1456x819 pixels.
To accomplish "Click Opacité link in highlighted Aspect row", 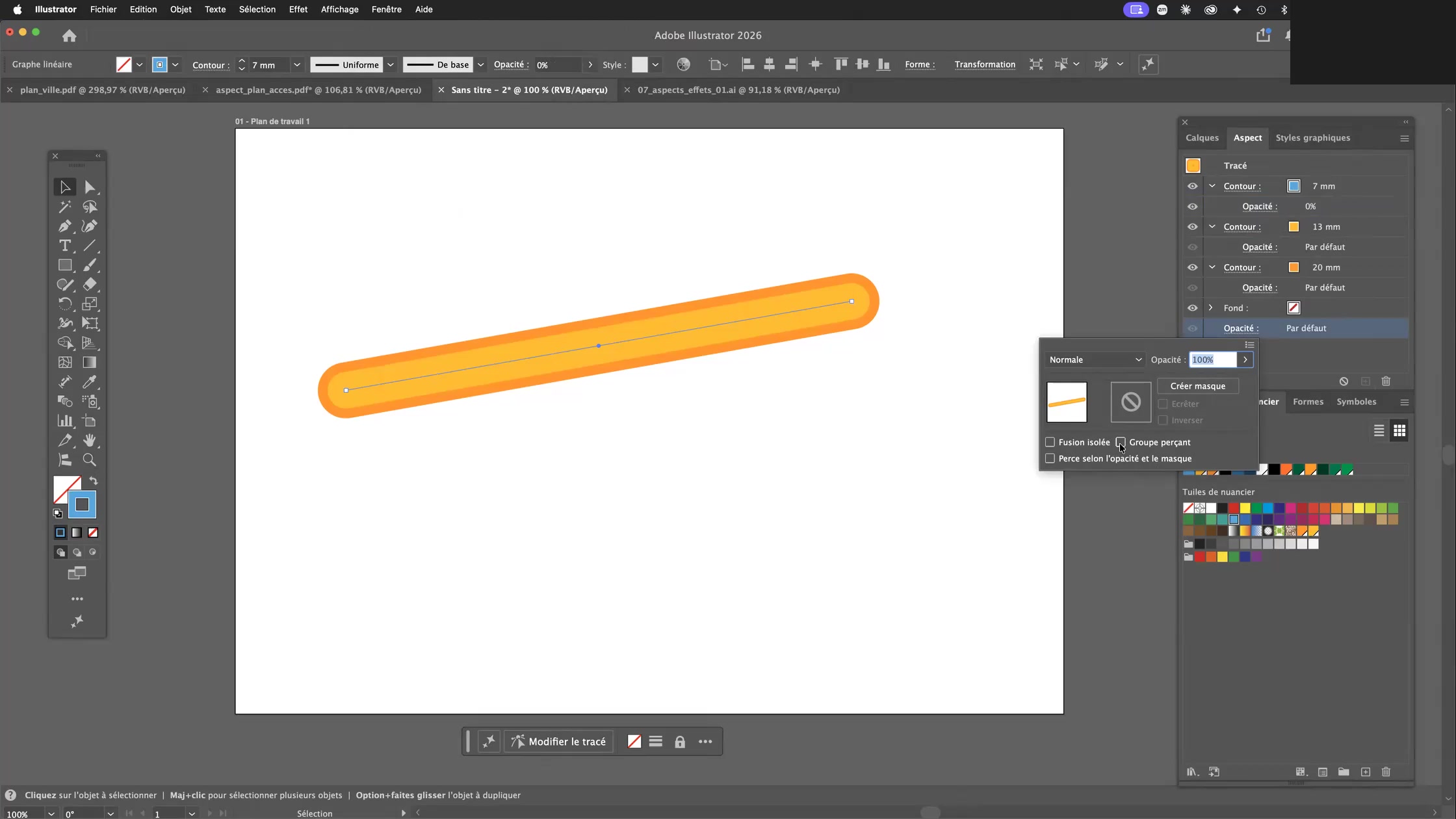I will 1240,328.
